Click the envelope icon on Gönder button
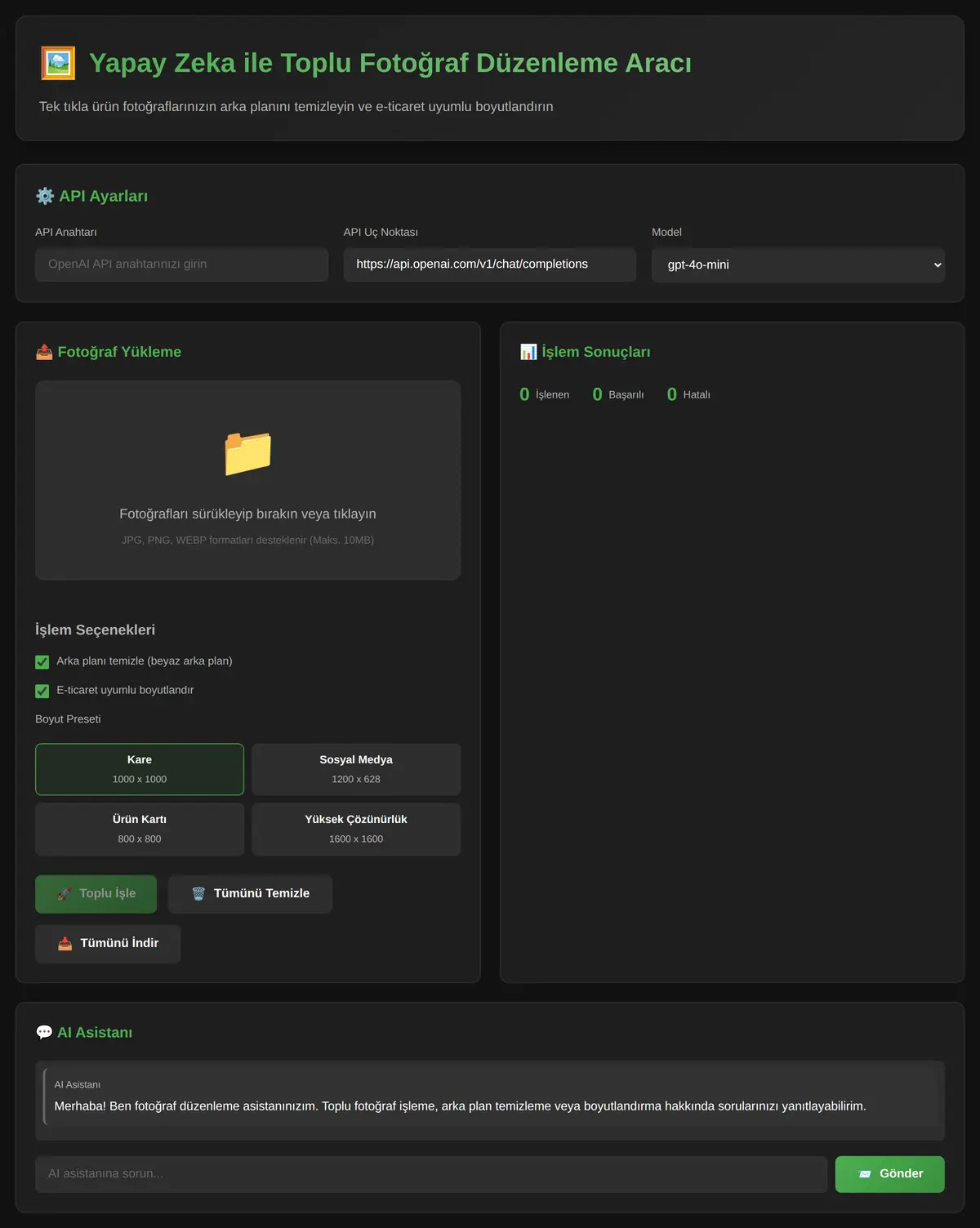The height and width of the screenshot is (1228, 980). tap(866, 1174)
